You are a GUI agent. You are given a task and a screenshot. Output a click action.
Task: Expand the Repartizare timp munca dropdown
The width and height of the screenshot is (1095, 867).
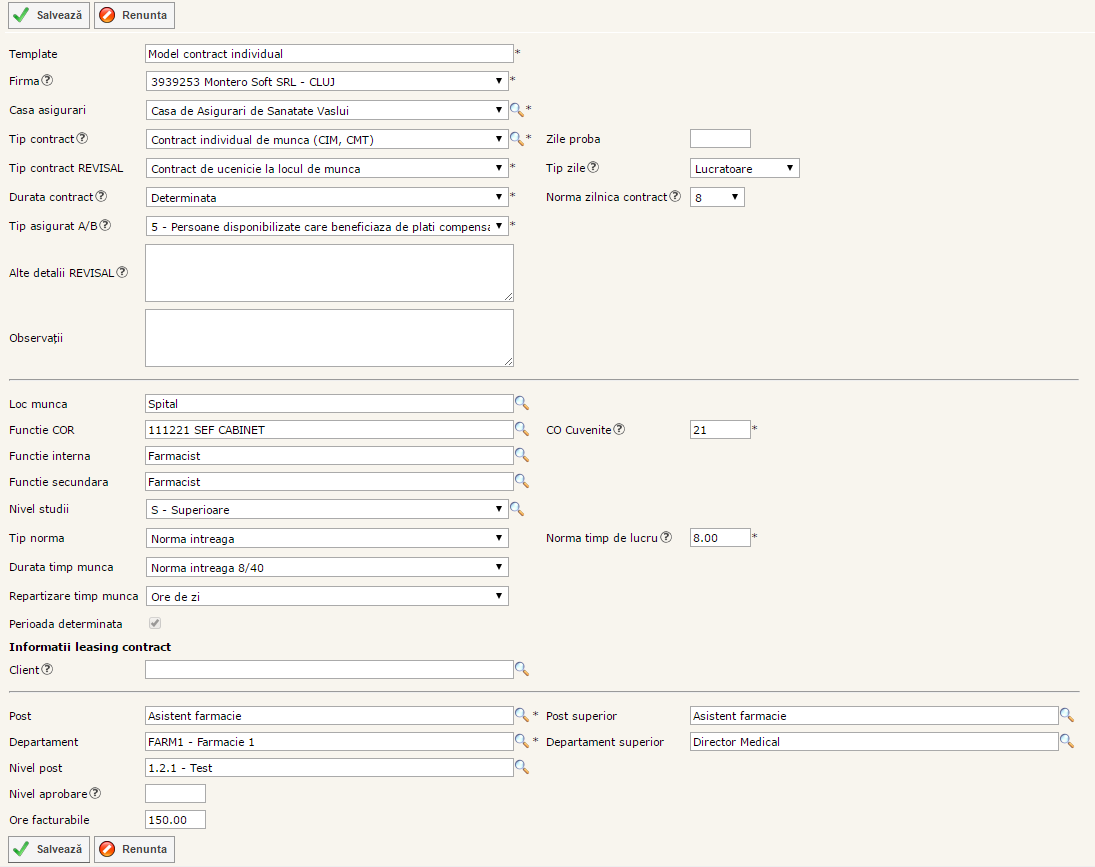[x=328, y=597]
